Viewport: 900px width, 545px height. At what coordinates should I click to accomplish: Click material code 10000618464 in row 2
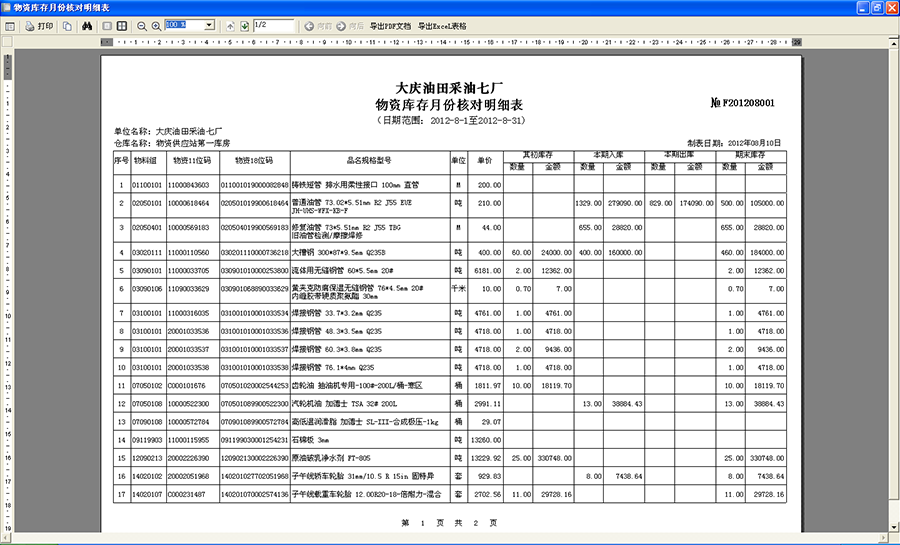click(189, 203)
